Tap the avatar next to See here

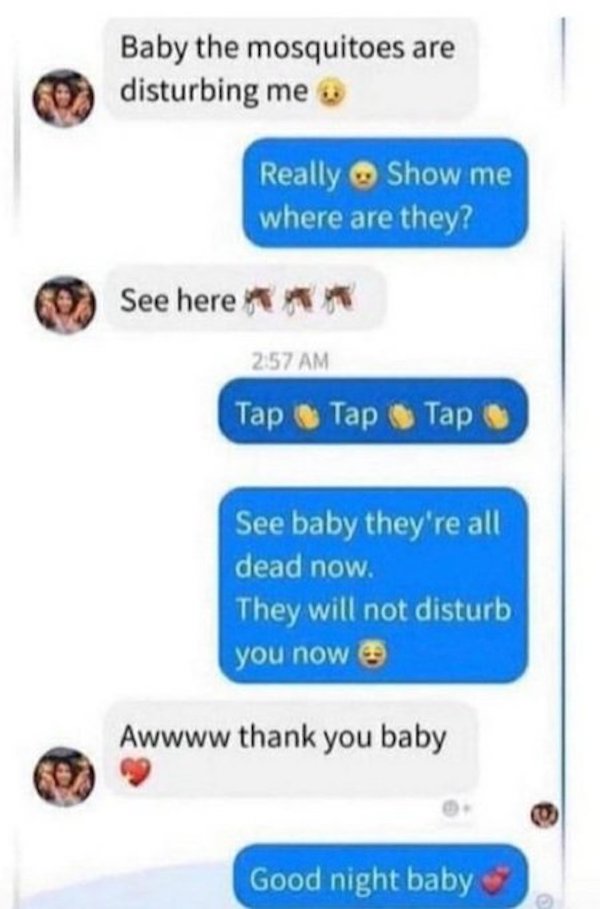tap(65, 304)
